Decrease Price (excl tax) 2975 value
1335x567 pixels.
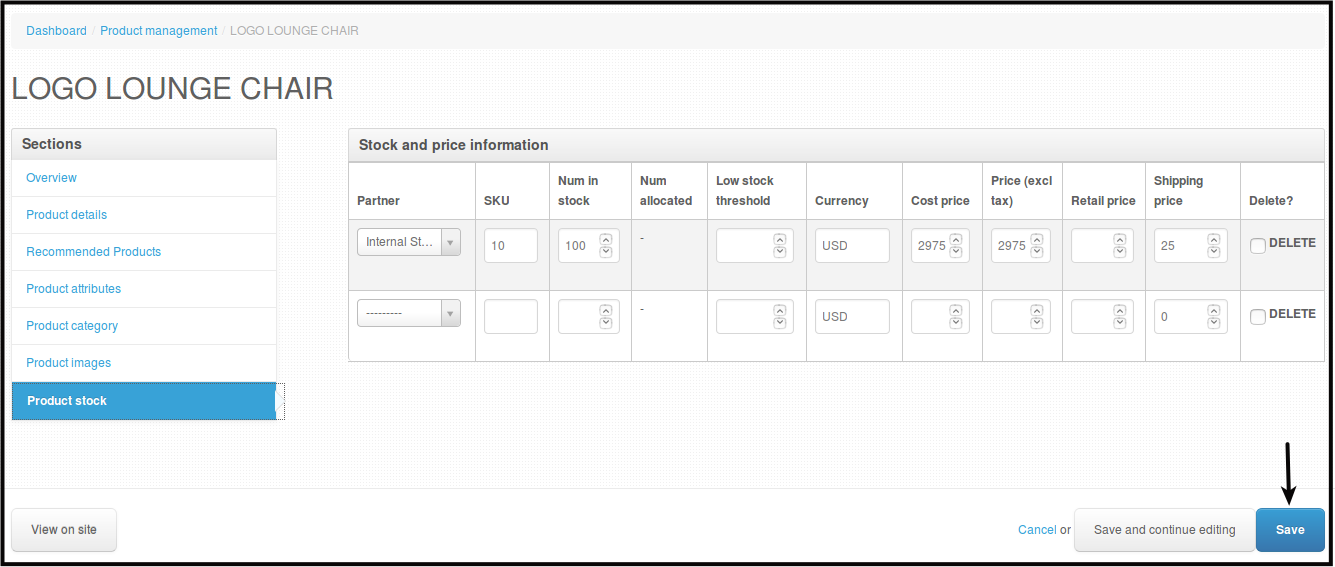[1036, 252]
